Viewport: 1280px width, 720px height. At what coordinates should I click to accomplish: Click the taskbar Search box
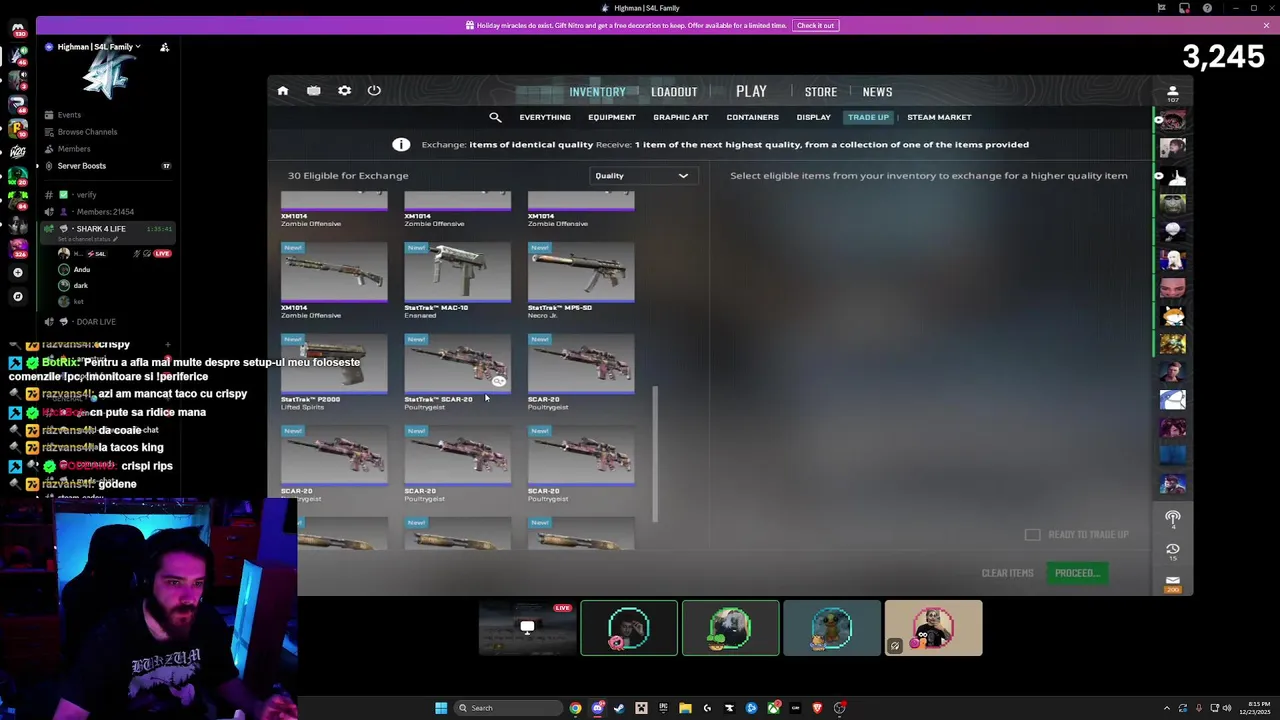tap(508, 708)
